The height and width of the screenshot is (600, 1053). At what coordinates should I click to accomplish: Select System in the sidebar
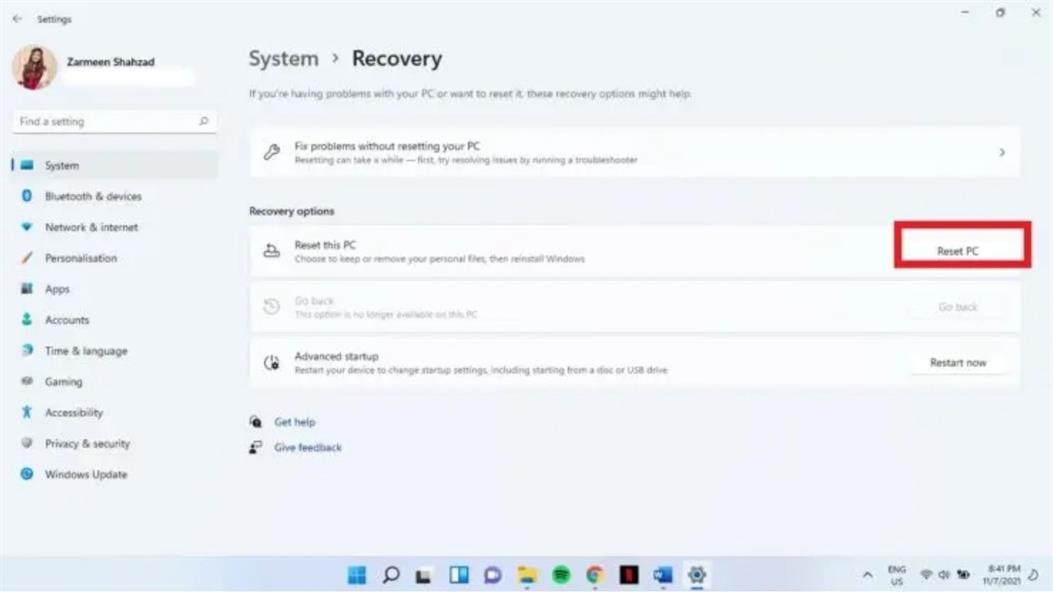tap(115, 165)
